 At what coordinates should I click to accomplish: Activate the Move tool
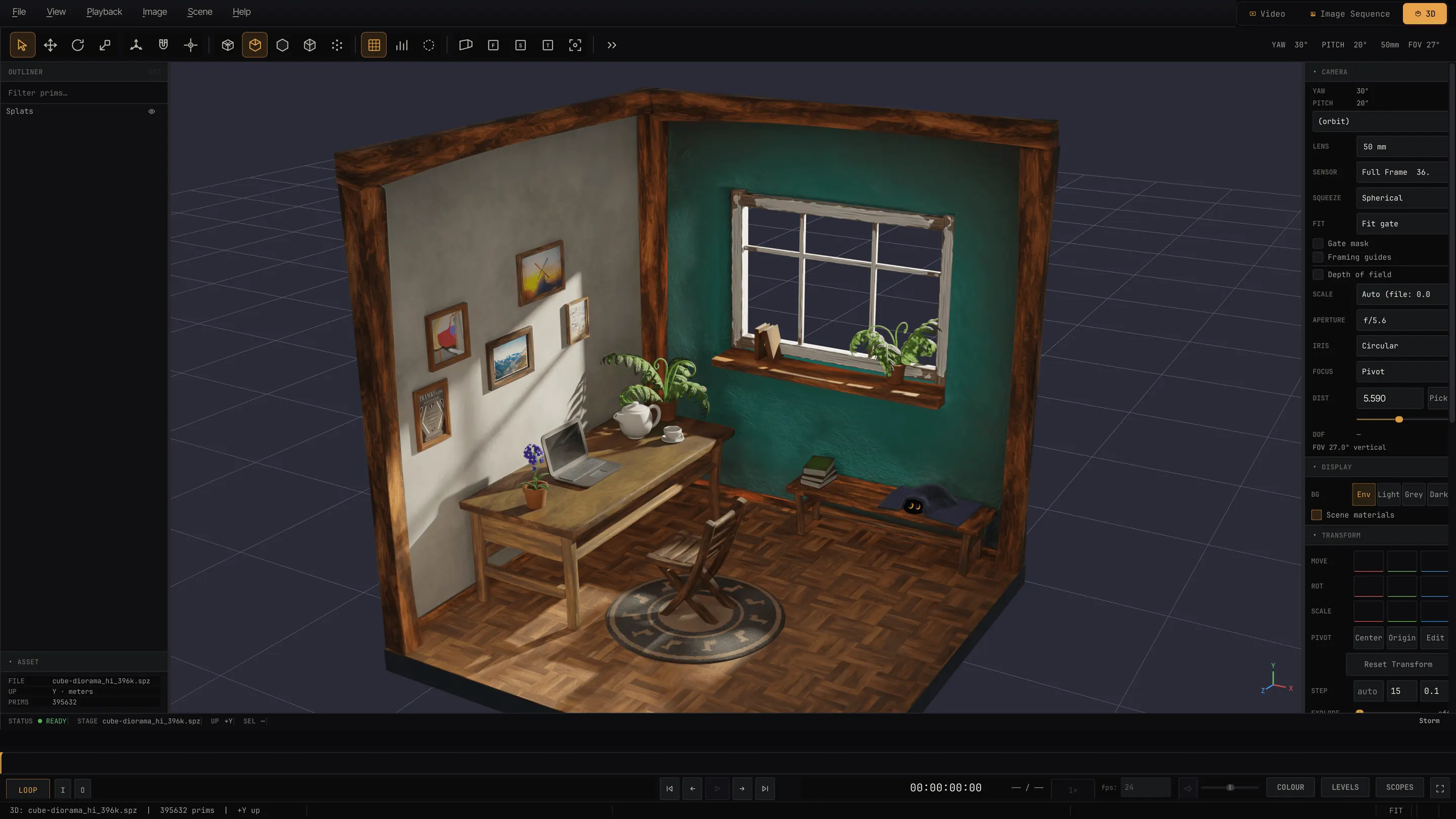[x=51, y=45]
